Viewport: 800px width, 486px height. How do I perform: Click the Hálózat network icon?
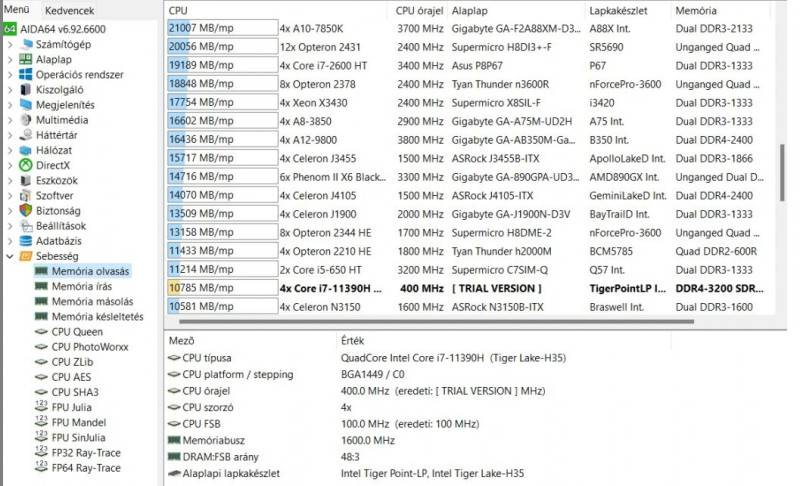[26, 150]
